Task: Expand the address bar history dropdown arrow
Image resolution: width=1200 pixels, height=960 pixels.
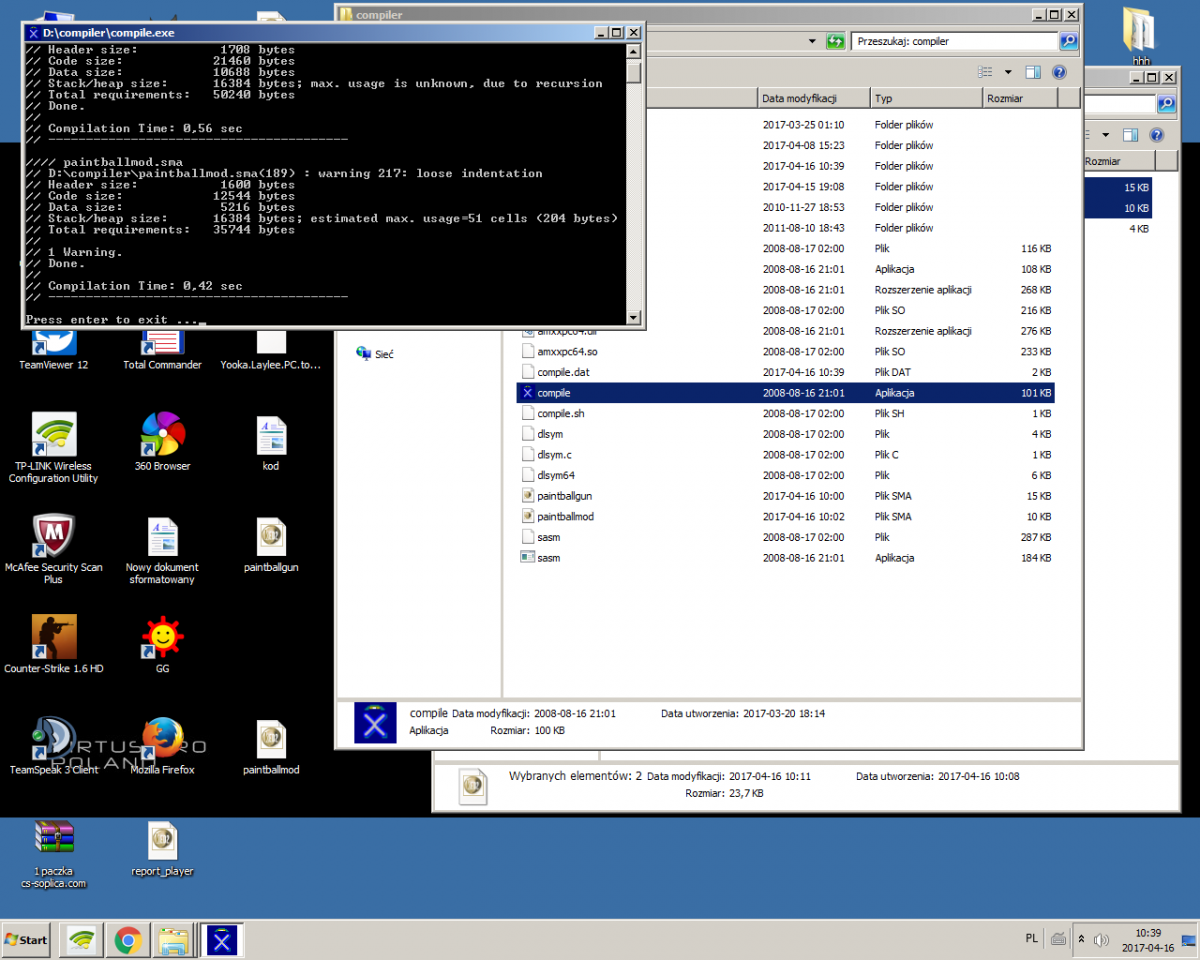Action: pos(812,42)
